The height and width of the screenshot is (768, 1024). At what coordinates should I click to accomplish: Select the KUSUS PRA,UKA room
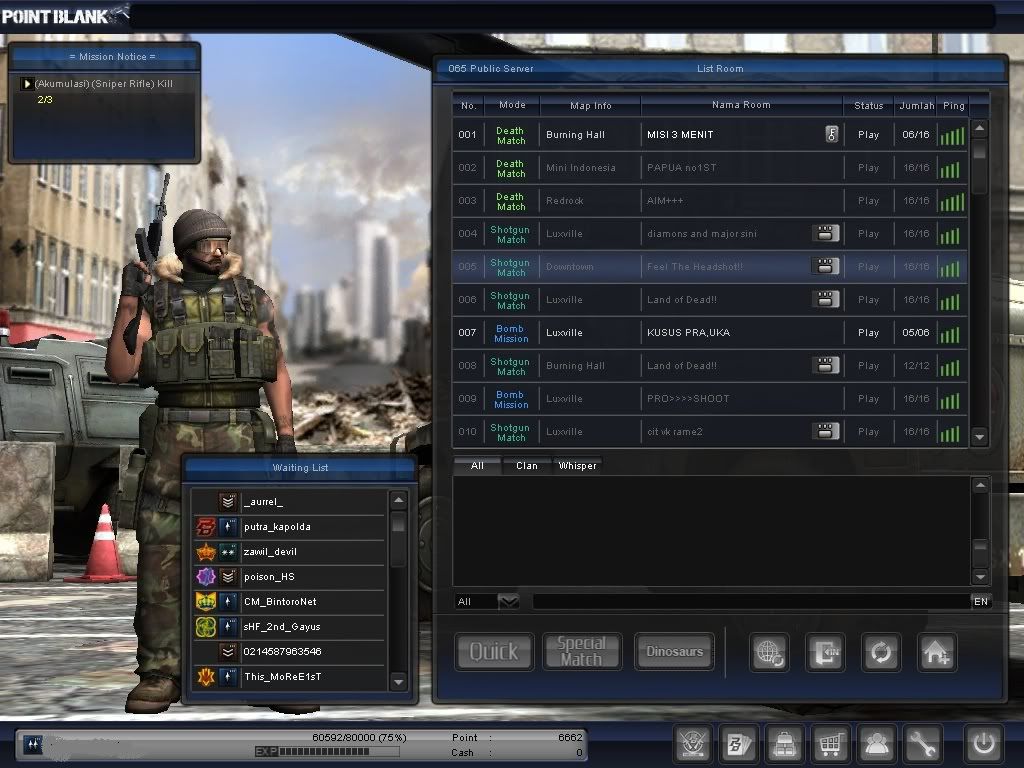[x=710, y=332]
